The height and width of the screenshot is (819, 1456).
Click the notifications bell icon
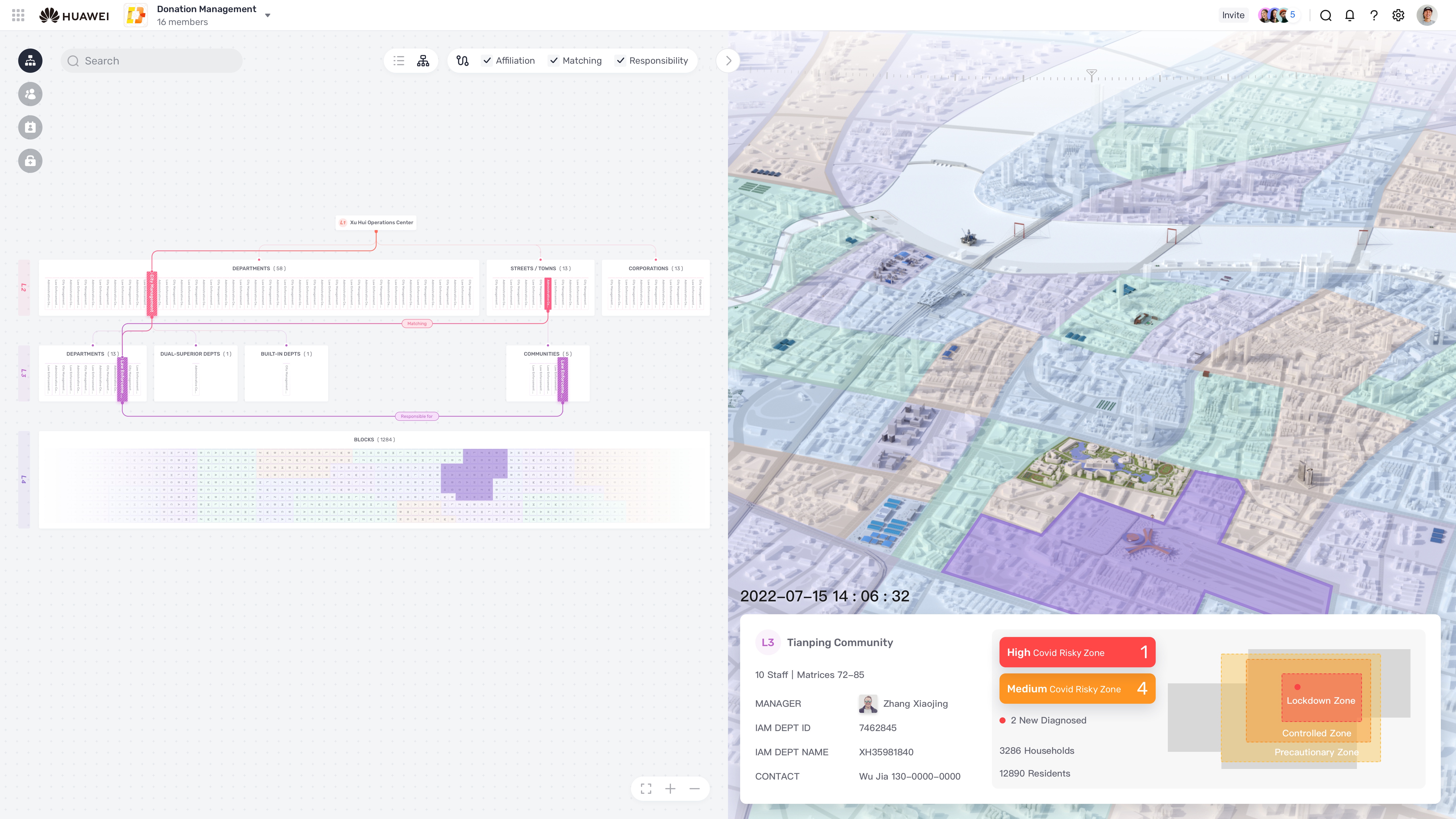pos(1350,15)
